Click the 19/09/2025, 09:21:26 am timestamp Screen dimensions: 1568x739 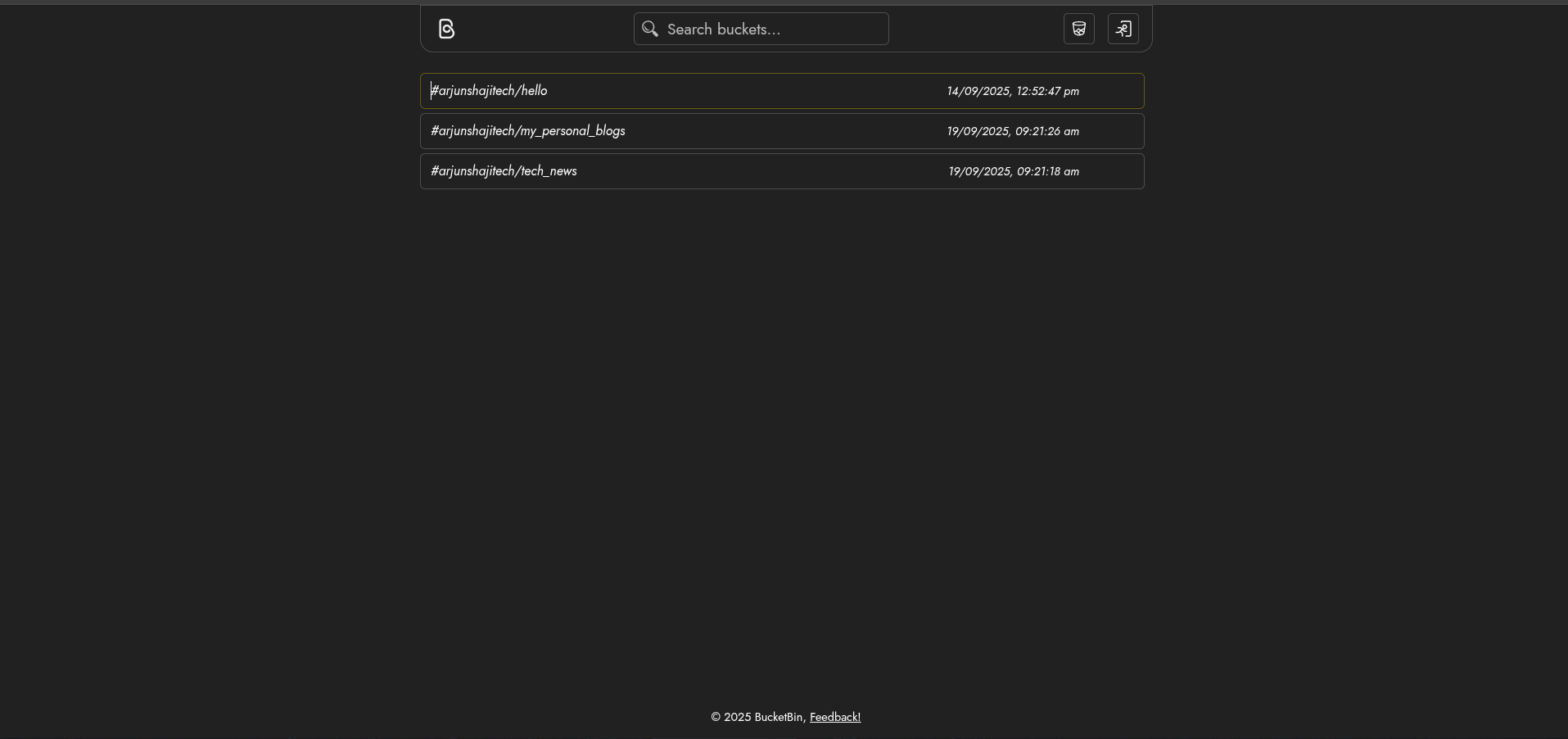pos(1013,132)
